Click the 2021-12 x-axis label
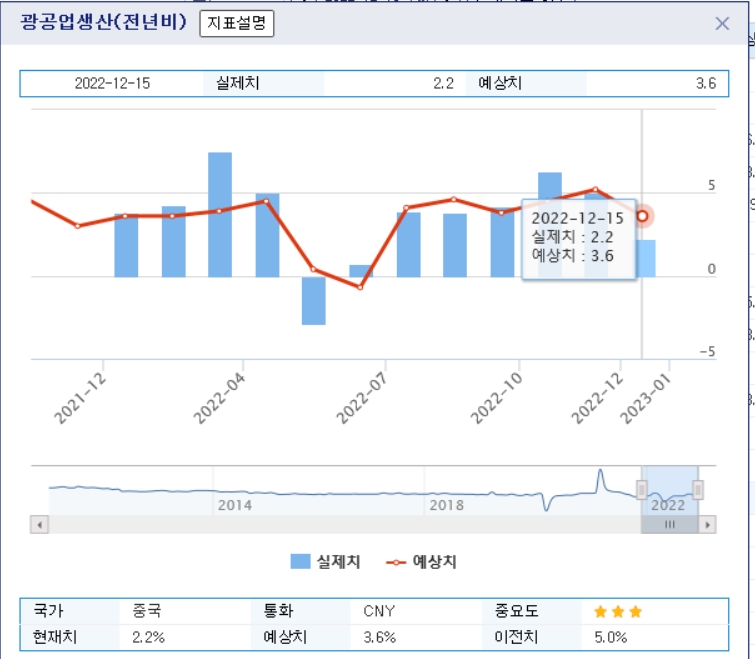Screen dimensions: 755x659 pyautogui.click(x=80, y=398)
